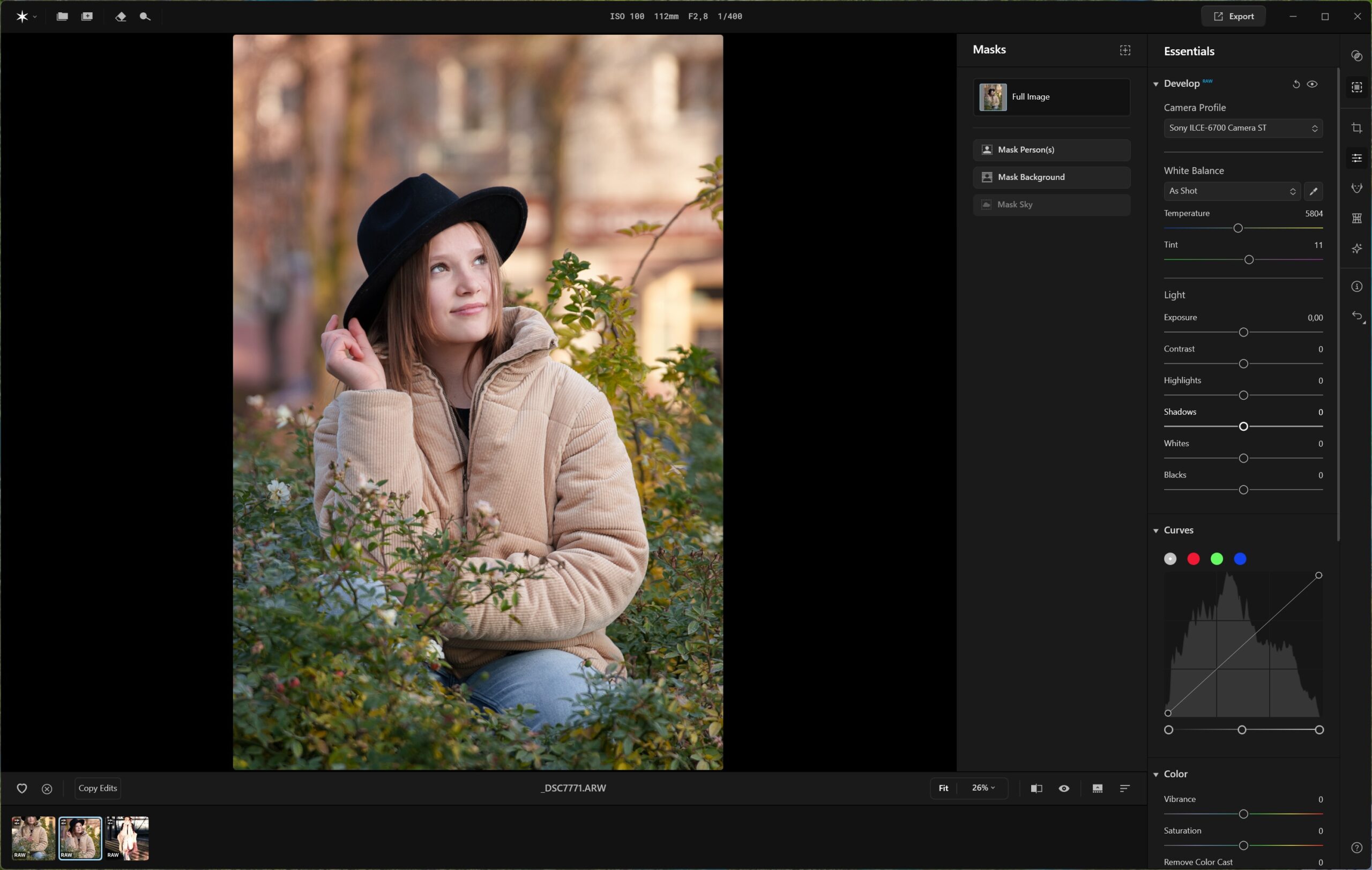
Task: Select the Mask Background option
Action: 1051,177
